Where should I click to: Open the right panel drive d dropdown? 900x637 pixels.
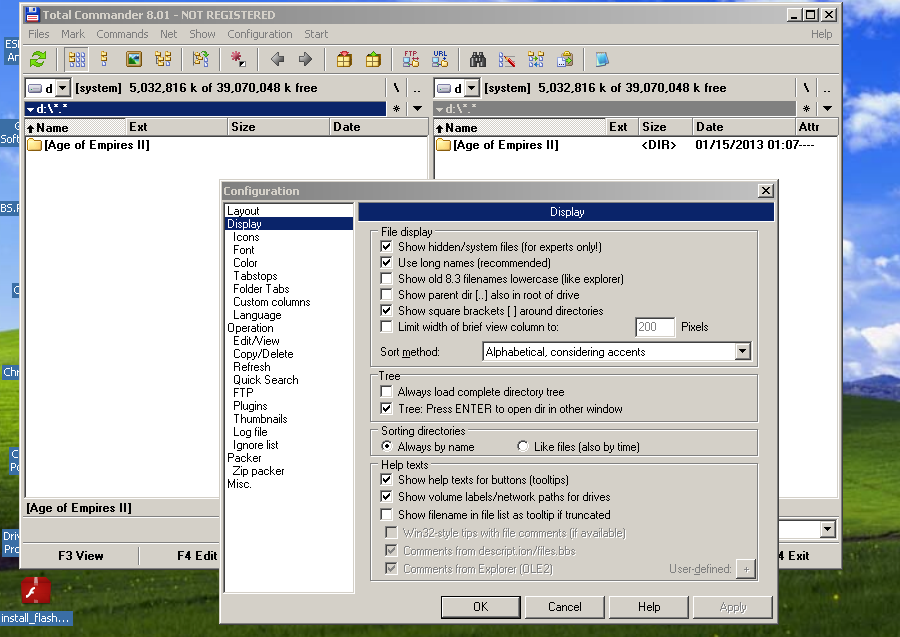(471, 88)
